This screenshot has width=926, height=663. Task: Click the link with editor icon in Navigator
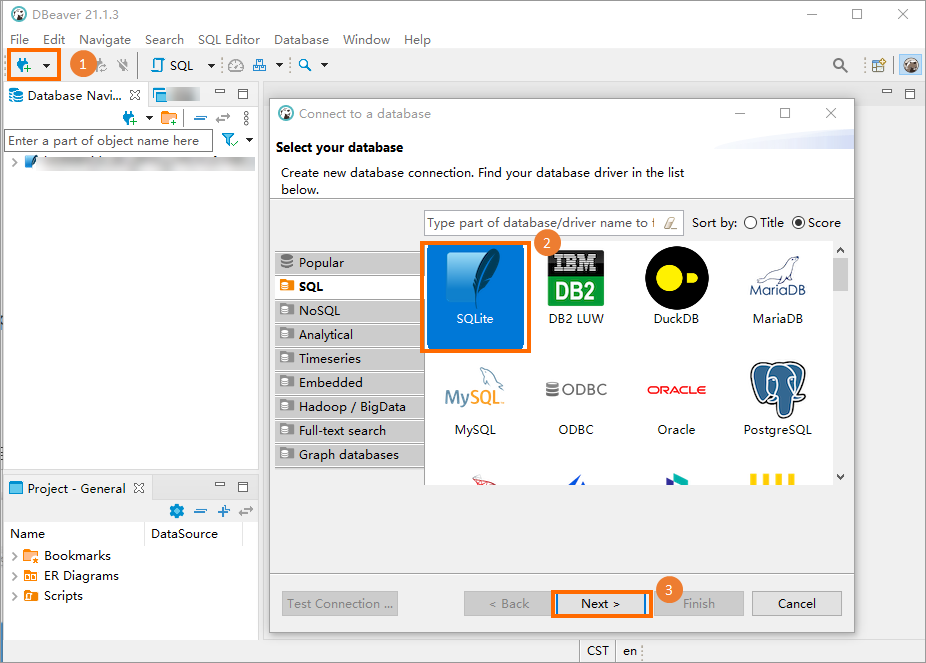223,118
